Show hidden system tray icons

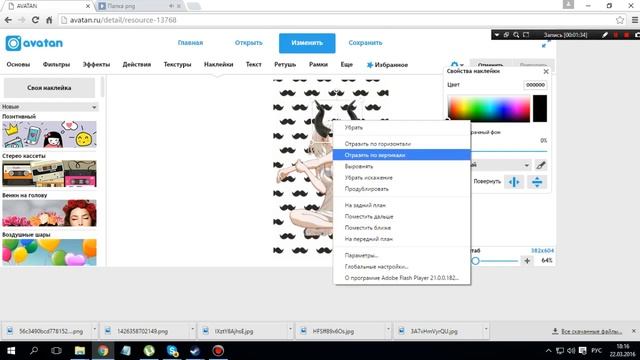click(548, 351)
